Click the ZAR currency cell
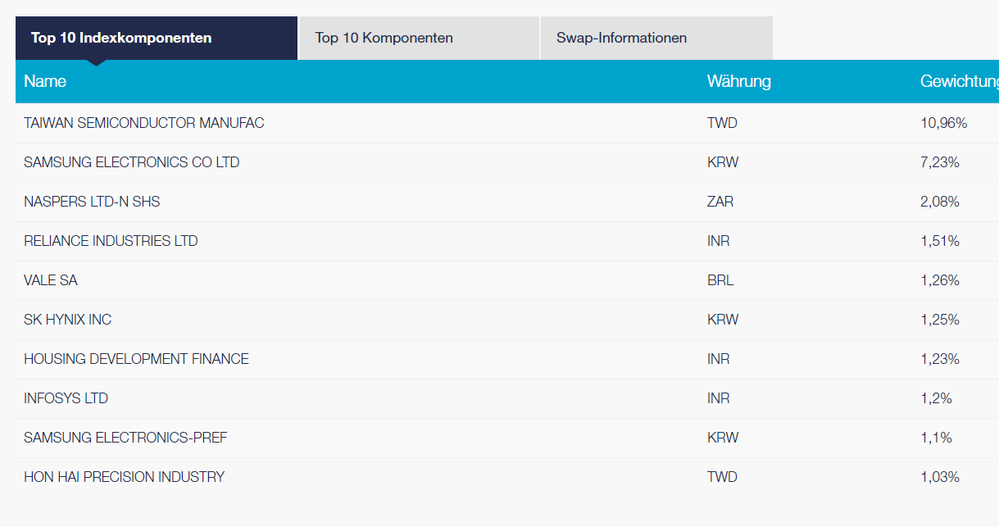This screenshot has height=527, width=999. pyautogui.click(x=720, y=201)
